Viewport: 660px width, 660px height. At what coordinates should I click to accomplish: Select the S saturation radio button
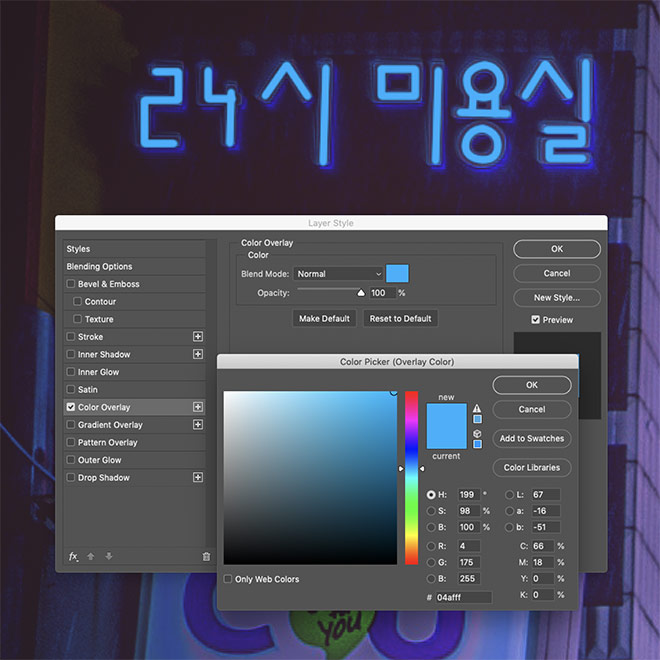431,511
